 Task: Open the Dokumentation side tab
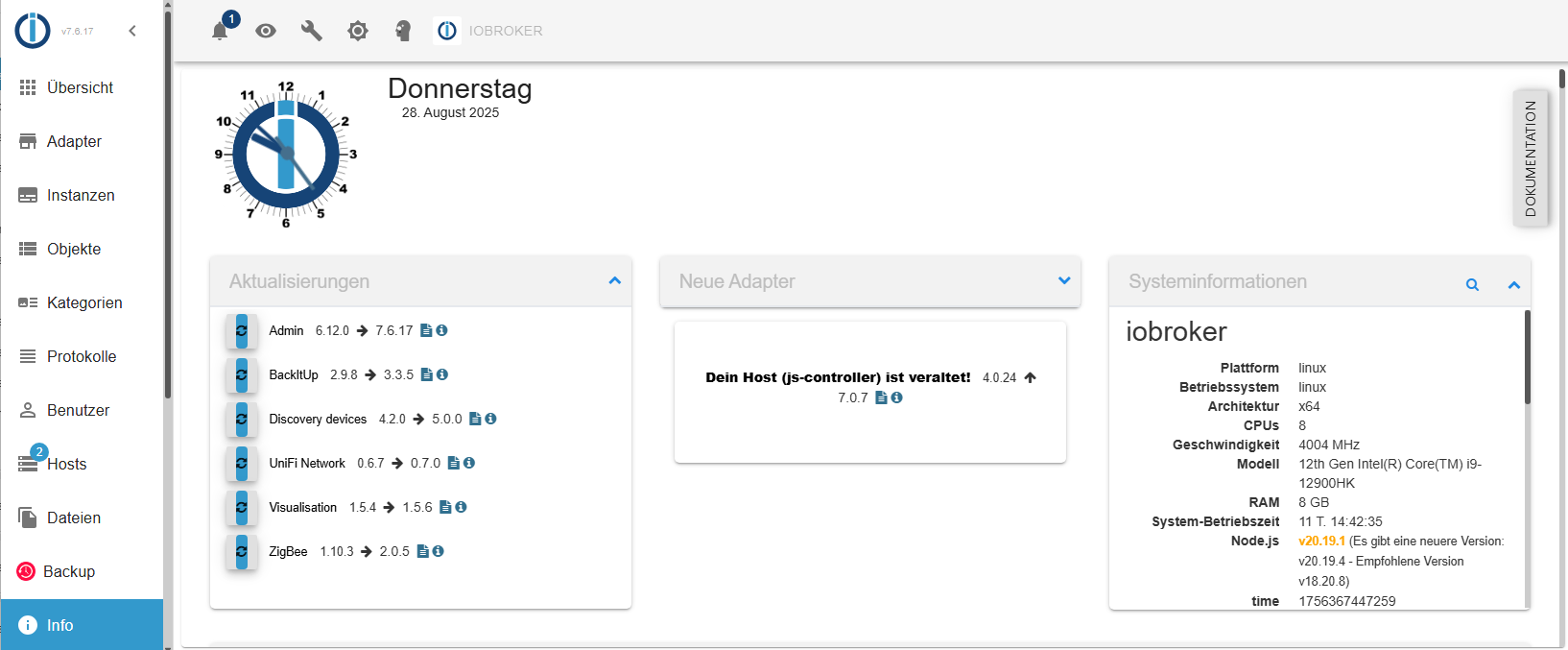(x=1531, y=158)
